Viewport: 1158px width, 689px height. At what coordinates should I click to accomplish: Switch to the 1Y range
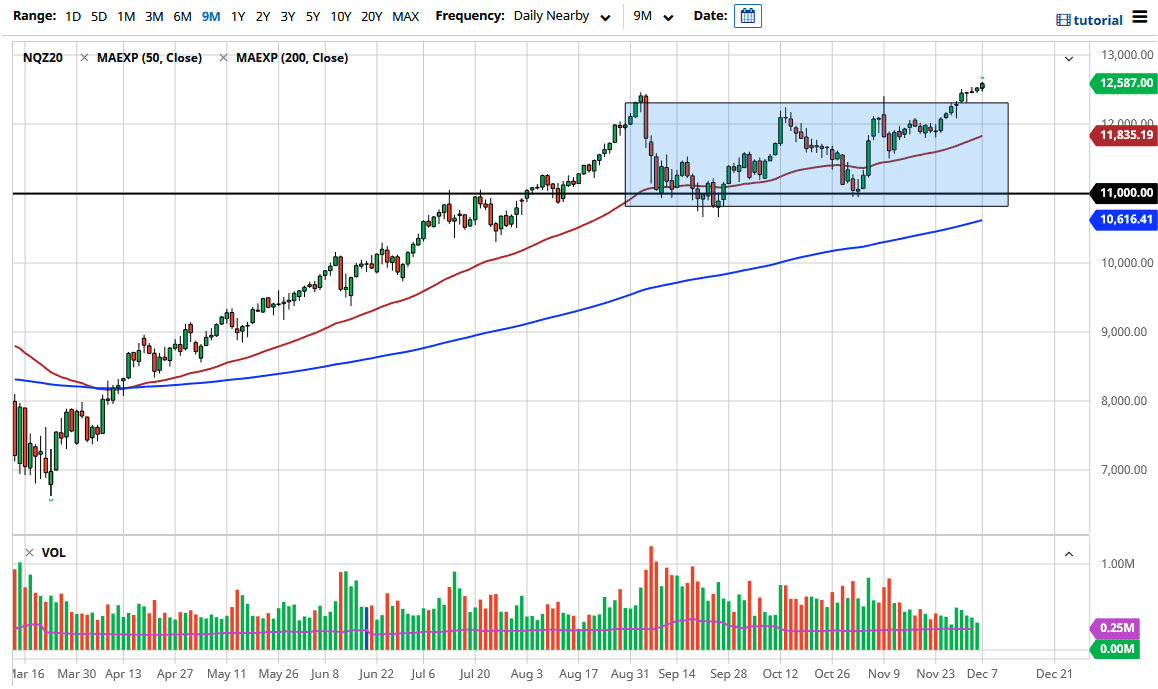click(237, 16)
